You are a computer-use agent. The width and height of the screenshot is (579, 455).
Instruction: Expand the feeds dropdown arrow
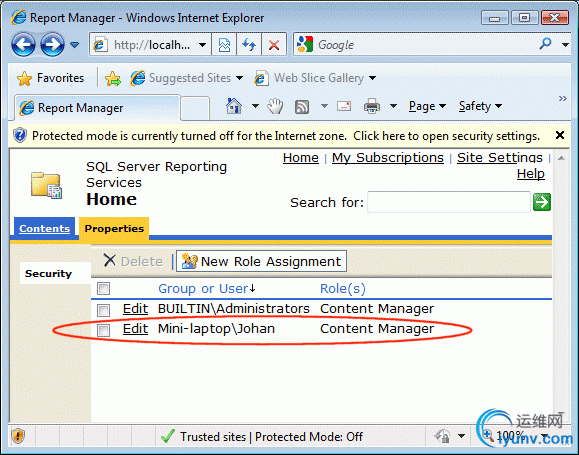tap(324, 106)
